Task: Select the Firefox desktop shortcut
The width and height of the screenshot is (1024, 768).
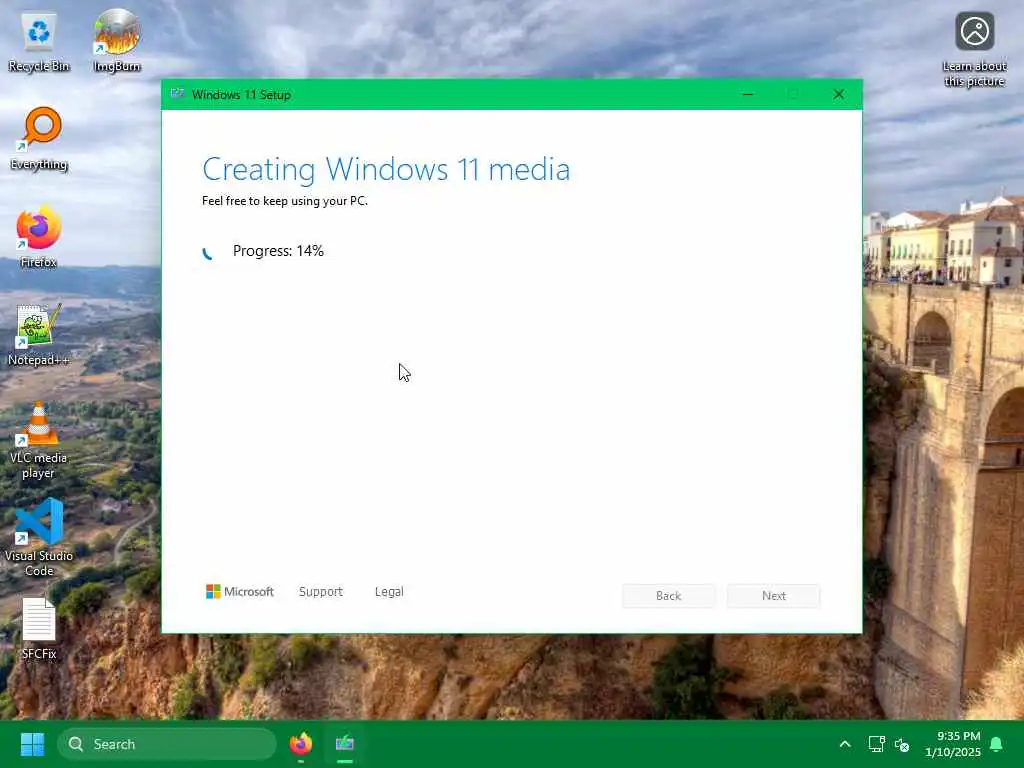Action: point(39,236)
